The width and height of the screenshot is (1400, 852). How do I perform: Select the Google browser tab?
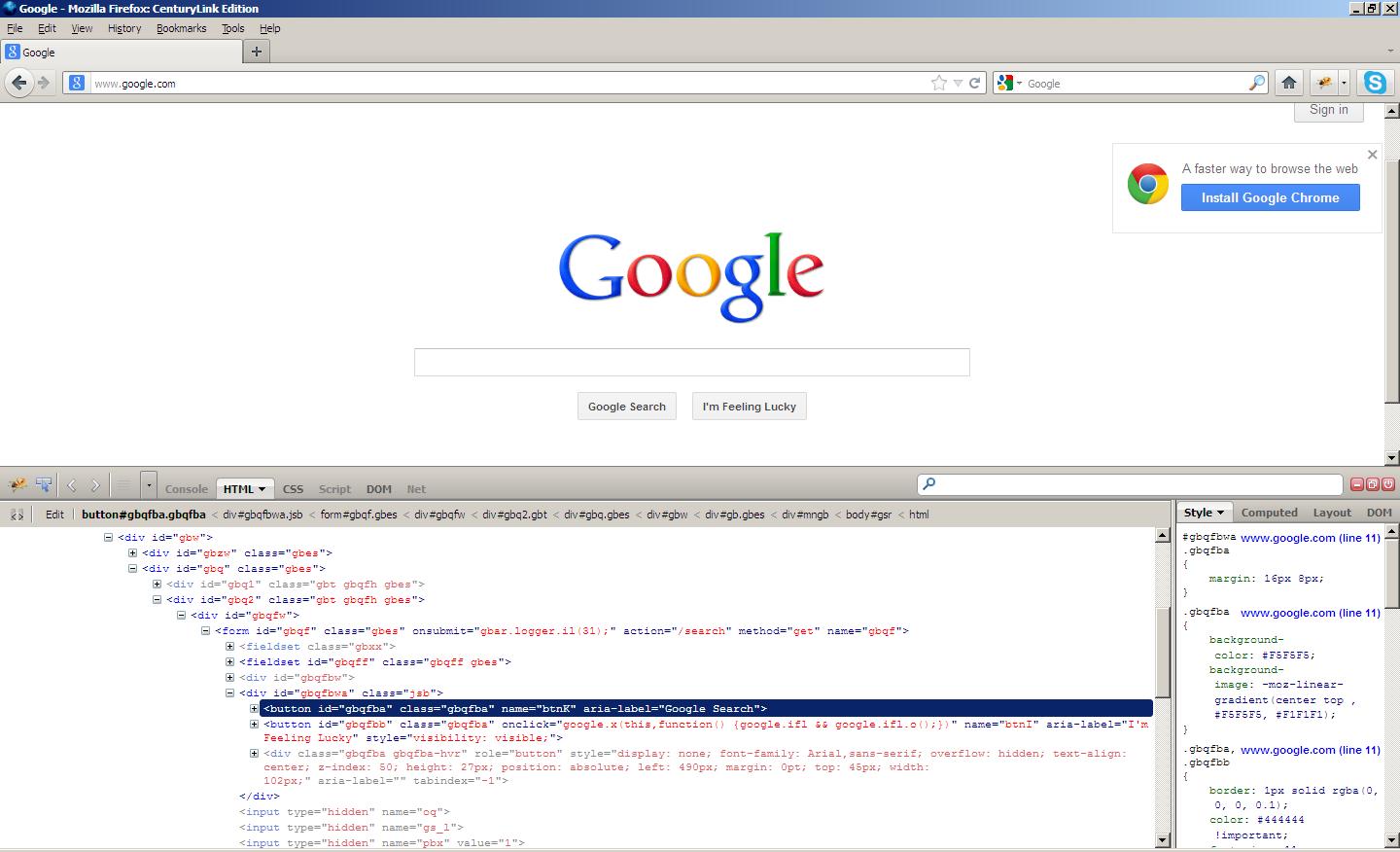[121, 52]
